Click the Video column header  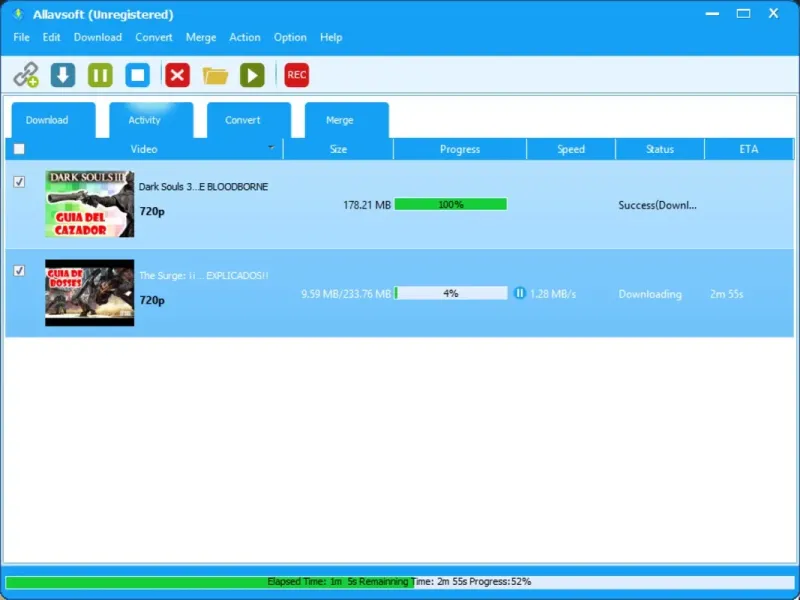pyautogui.click(x=144, y=149)
